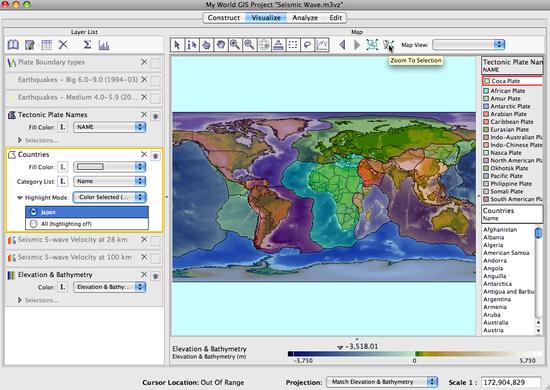The image size is (550, 390).
Task: Remove the Countries layer
Action: pos(144,154)
